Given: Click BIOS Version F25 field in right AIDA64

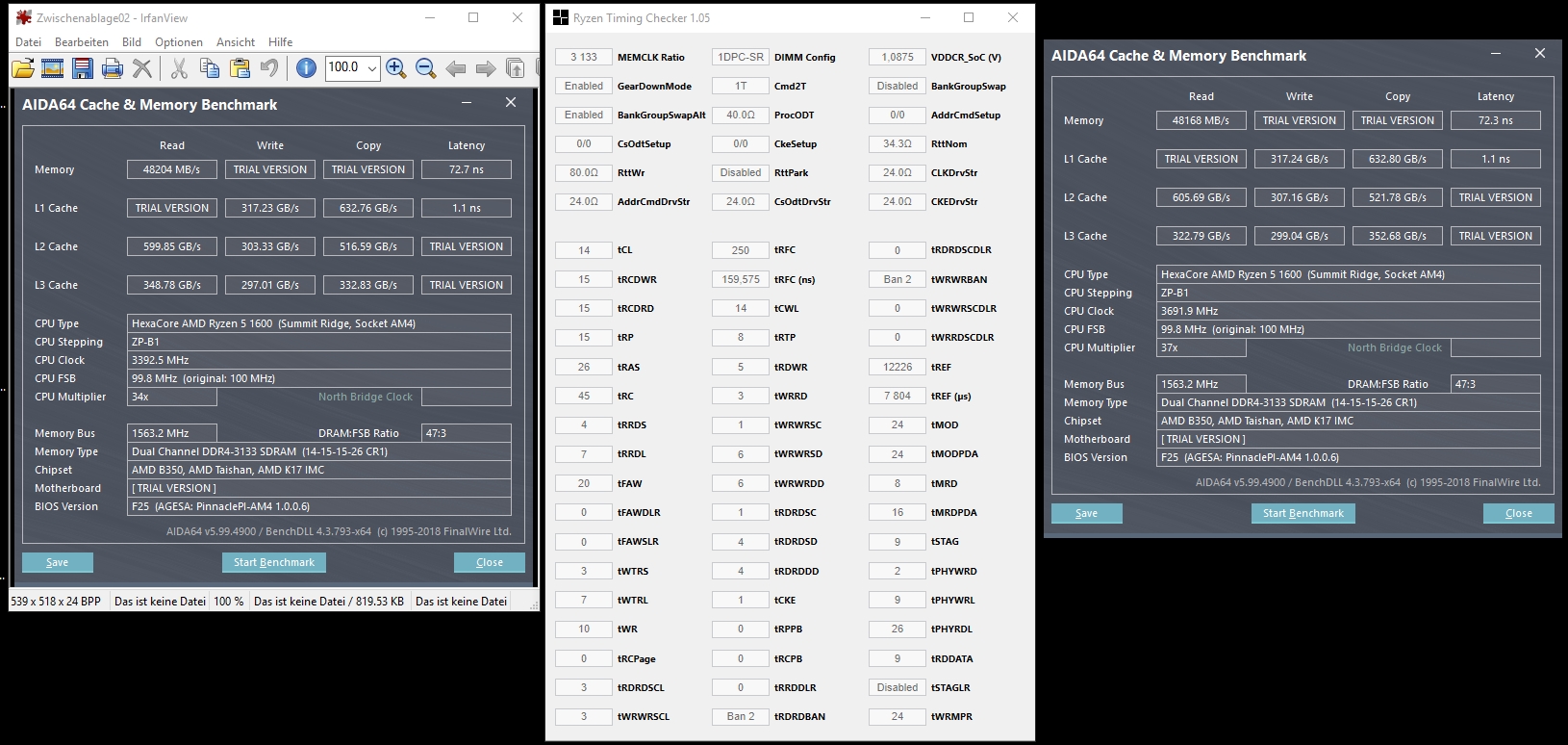Looking at the screenshot, I should 1349,457.
